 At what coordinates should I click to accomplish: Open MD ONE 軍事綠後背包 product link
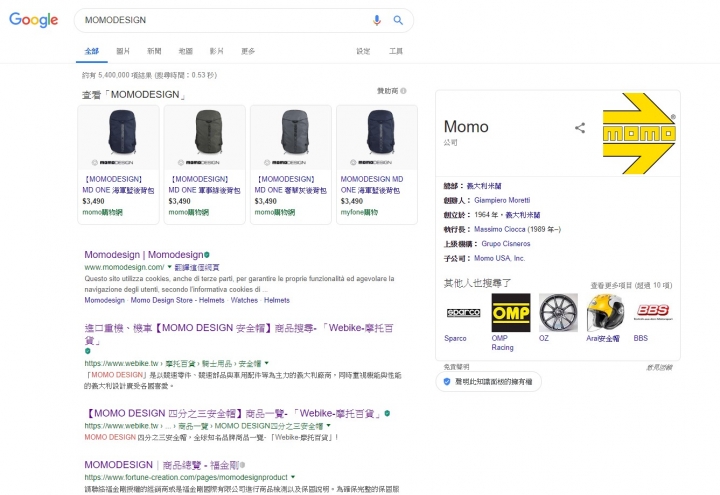(204, 185)
